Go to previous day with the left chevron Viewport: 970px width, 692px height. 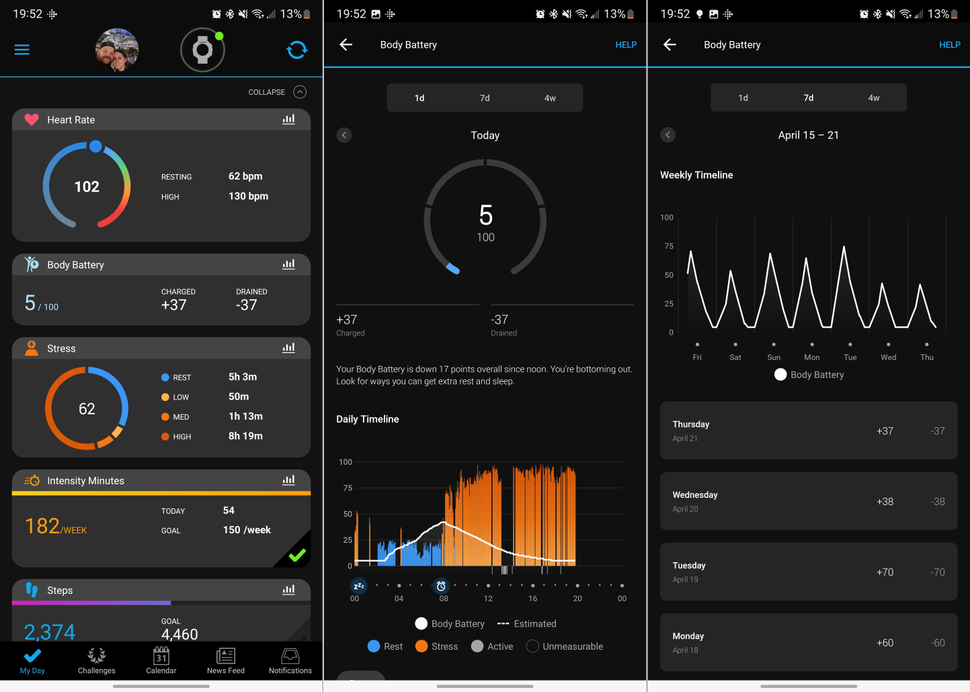346,135
